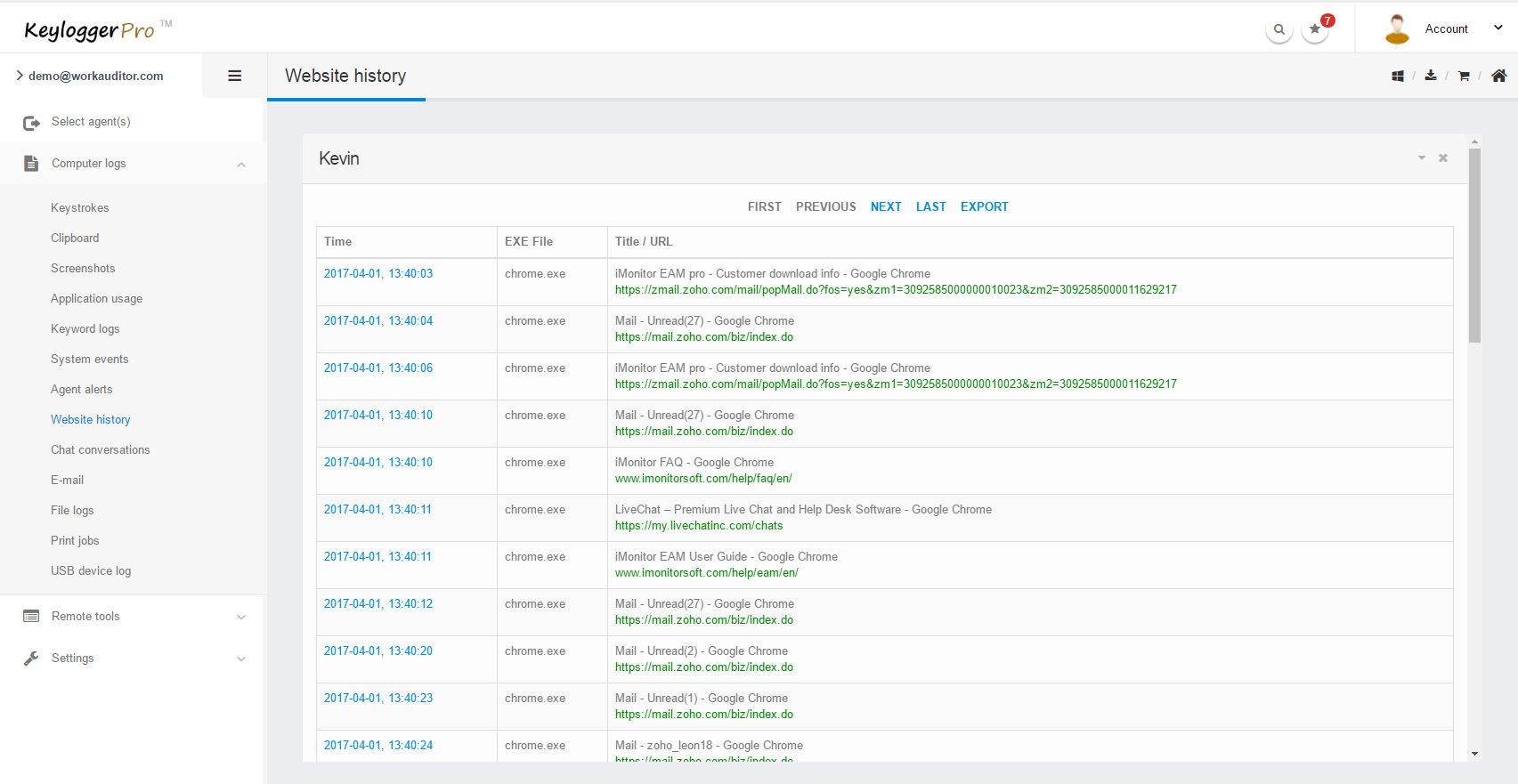Expand the Remote tools section
Image resolution: width=1518 pixels, height=784 pixels.
tap(241, 617)
